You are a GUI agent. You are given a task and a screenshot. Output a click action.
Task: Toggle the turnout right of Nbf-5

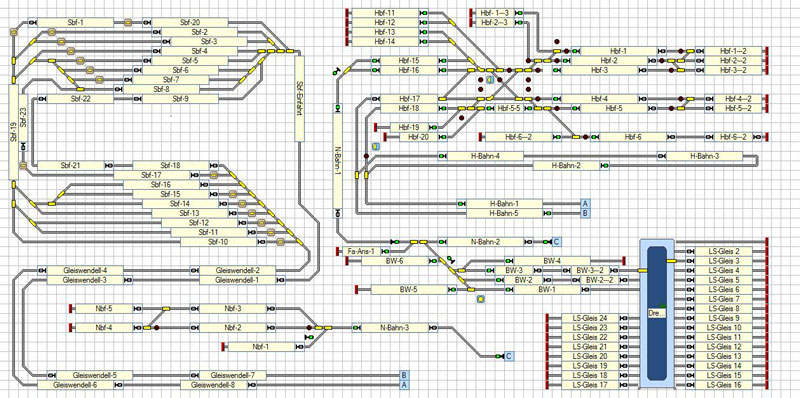pos(166,309)
